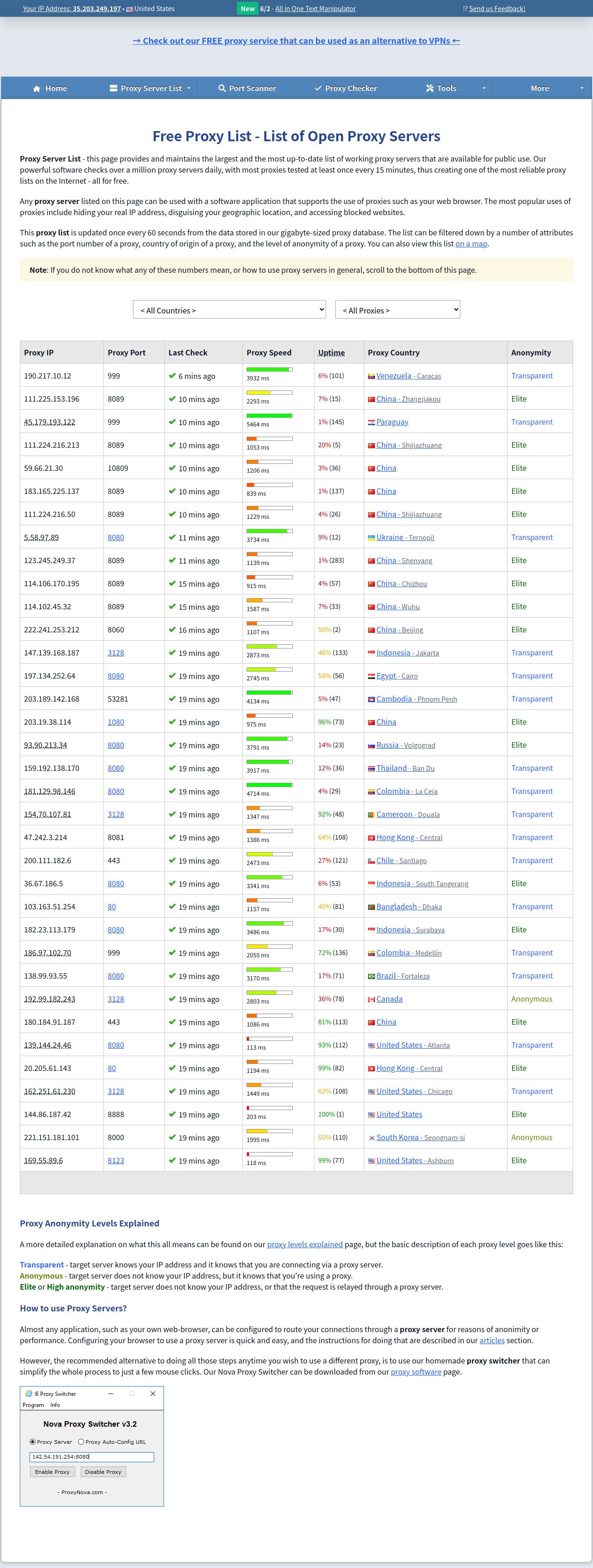Click speed bar showing 113 ms
This screenshot has width=593, height=1568.
tap(269, 1039)
